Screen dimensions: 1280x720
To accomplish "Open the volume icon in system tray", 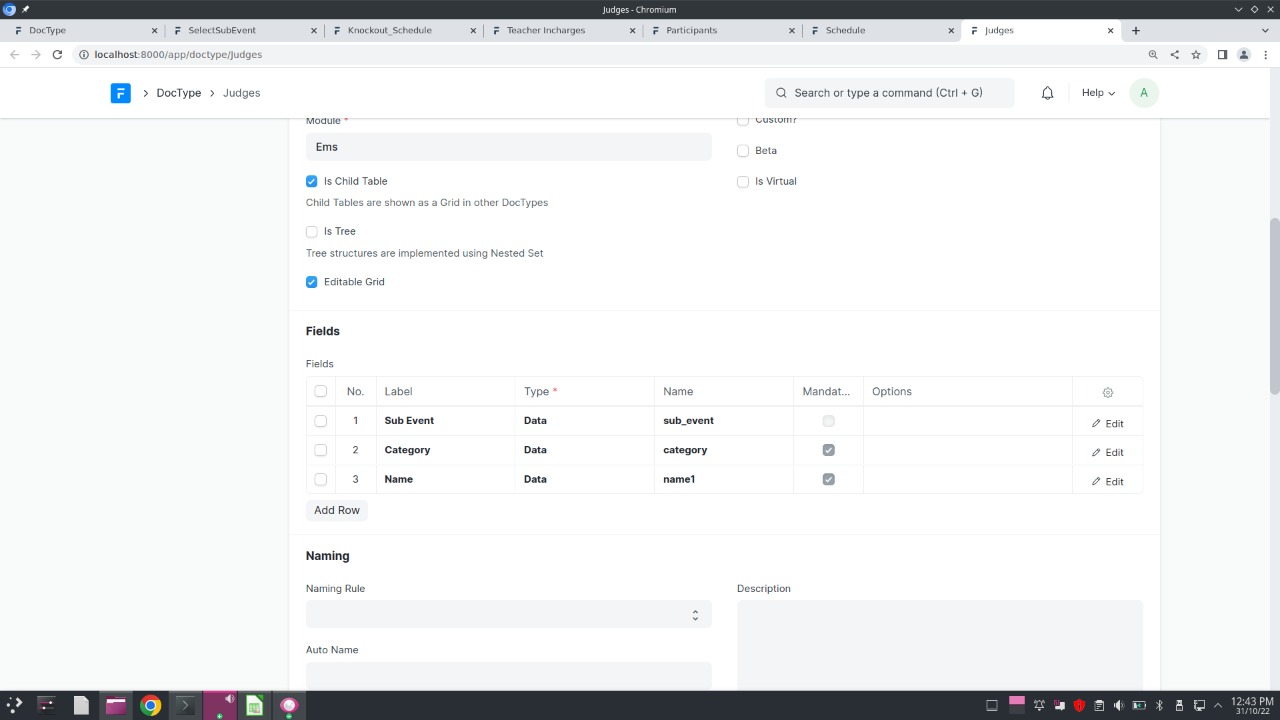I will pyautogui.click(x=1119, y=705).
